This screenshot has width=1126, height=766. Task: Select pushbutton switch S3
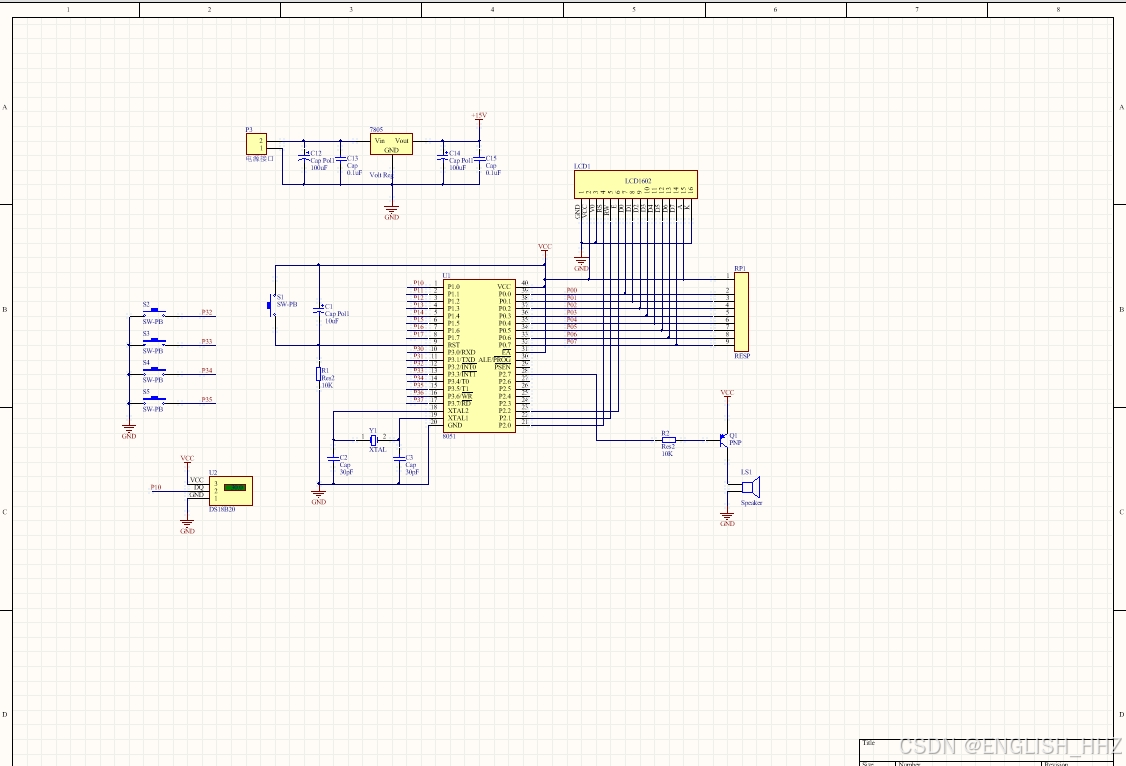(x=153, y=342)
